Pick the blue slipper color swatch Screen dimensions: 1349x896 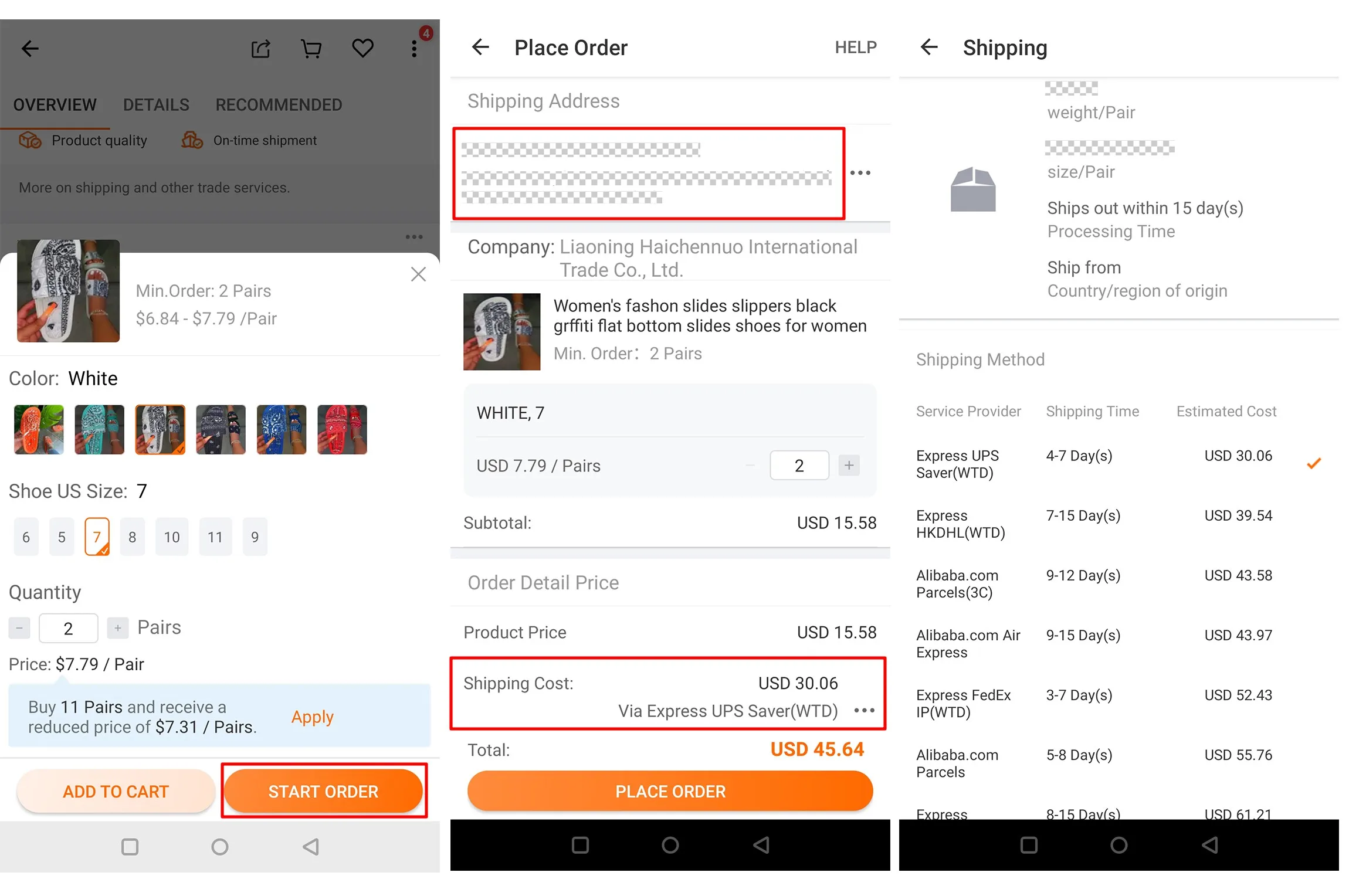pyautogui.click(x=282, y=430)
